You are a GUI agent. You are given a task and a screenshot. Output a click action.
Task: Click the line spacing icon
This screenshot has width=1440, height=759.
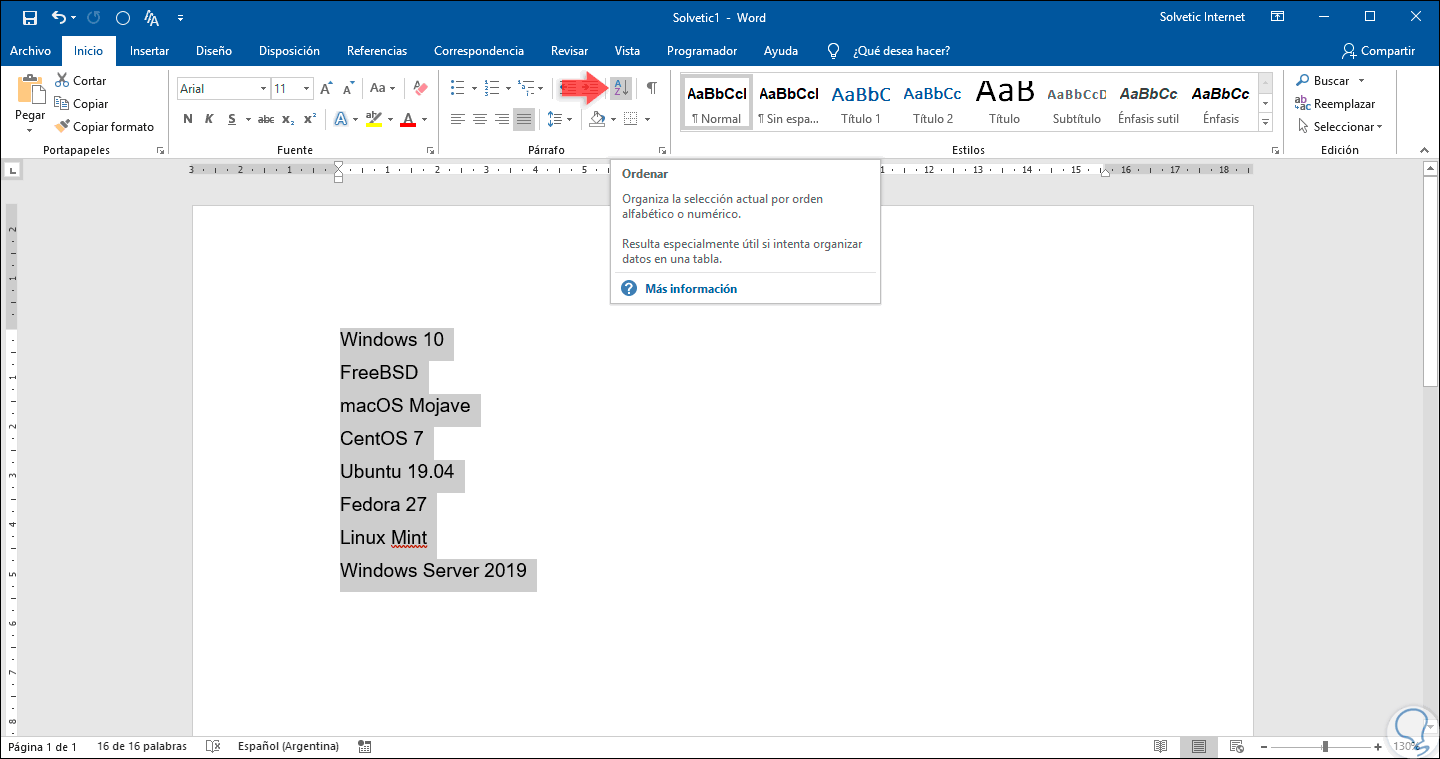[555, 119]
